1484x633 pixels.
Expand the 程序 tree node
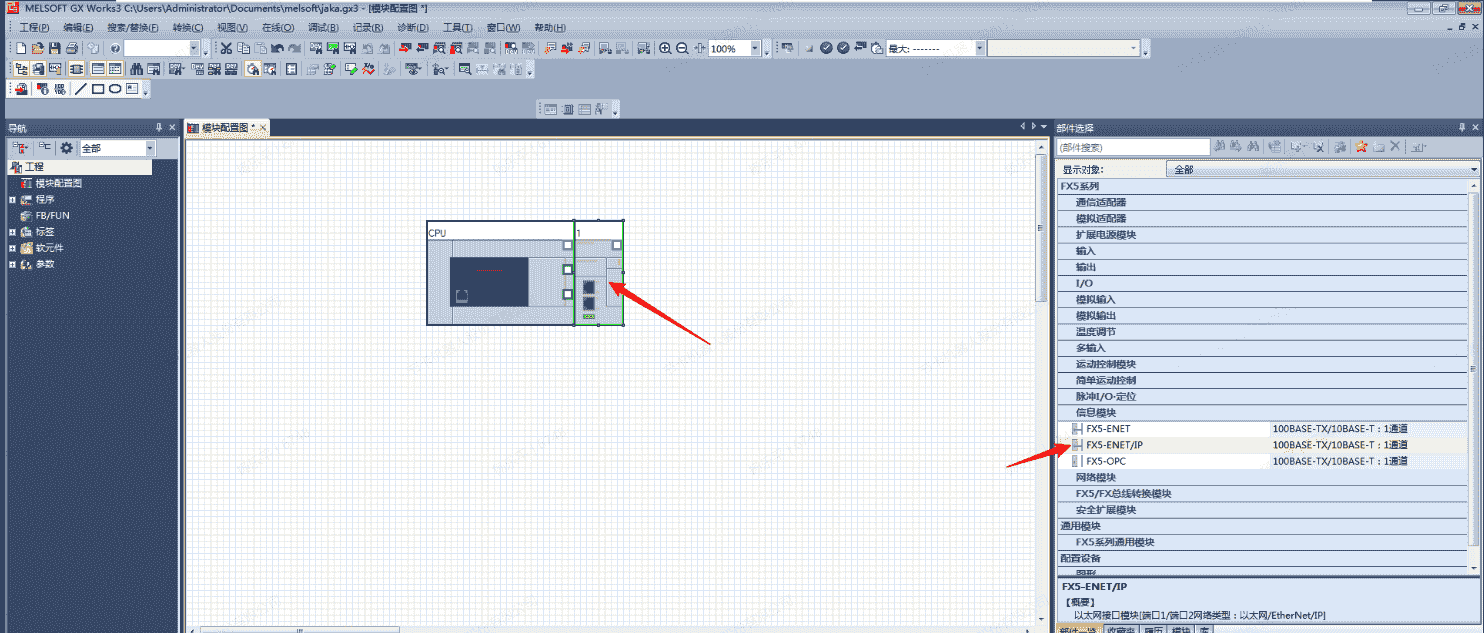coord(13,200)
